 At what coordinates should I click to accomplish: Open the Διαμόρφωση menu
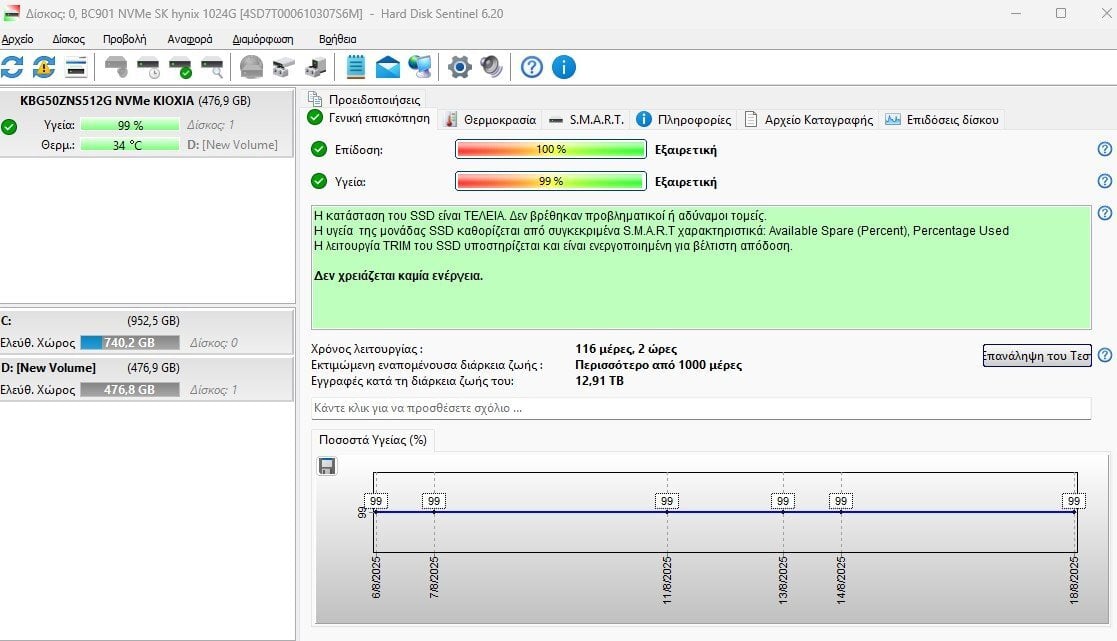pos(263,39)
